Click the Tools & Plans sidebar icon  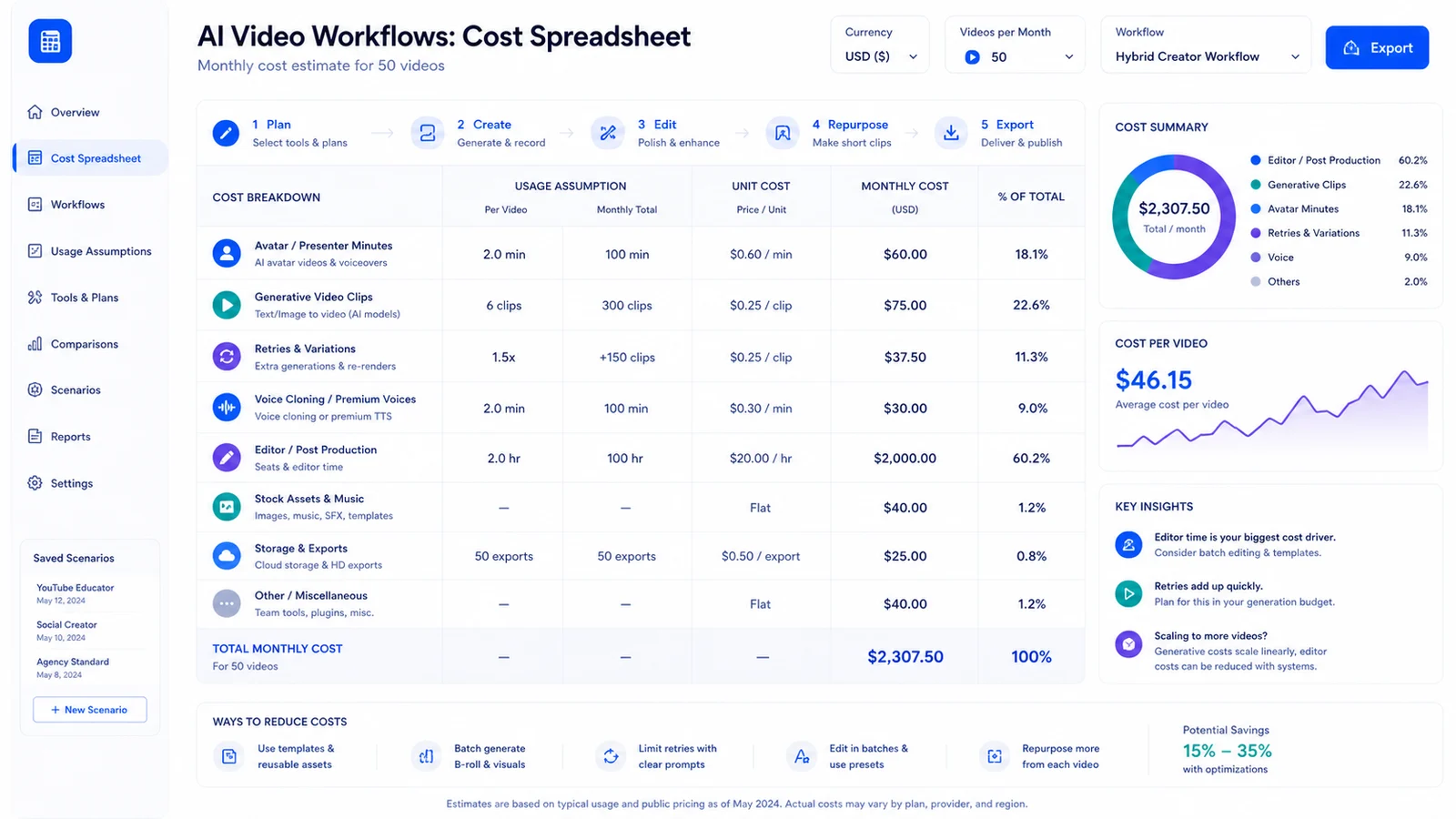click(x=35, y=297)
